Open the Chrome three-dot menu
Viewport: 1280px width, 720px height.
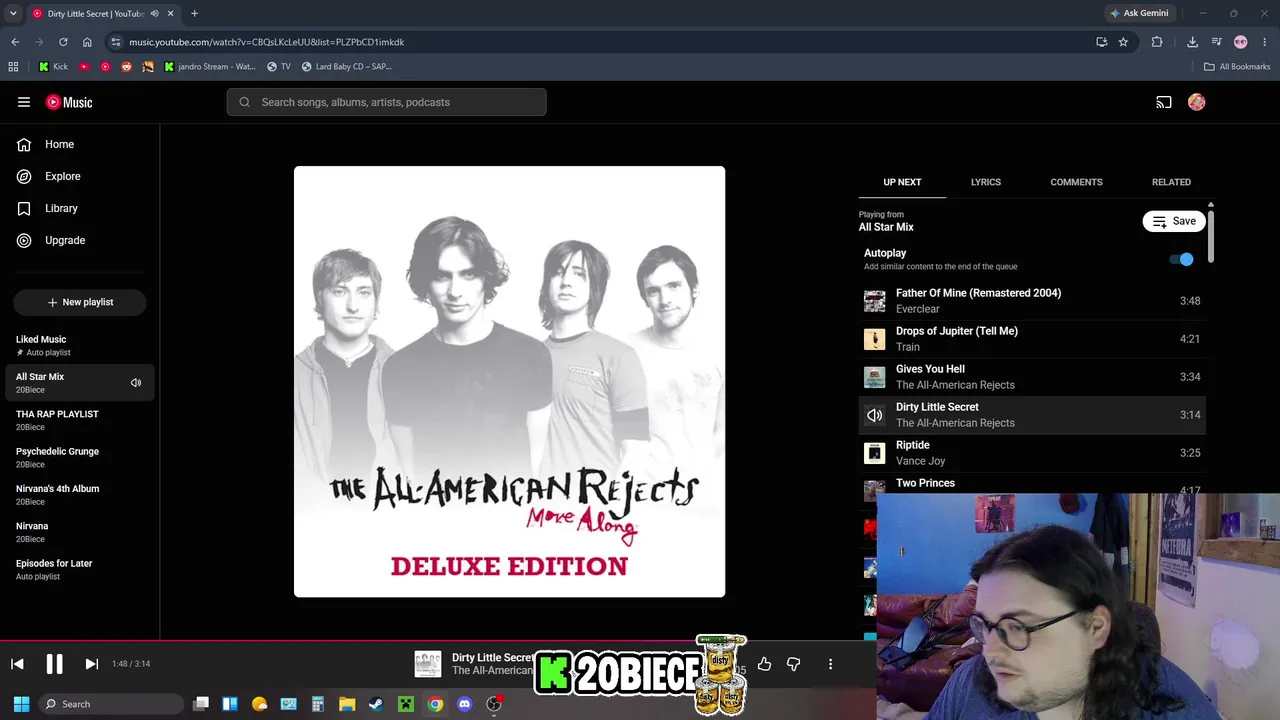point(1265,42)
